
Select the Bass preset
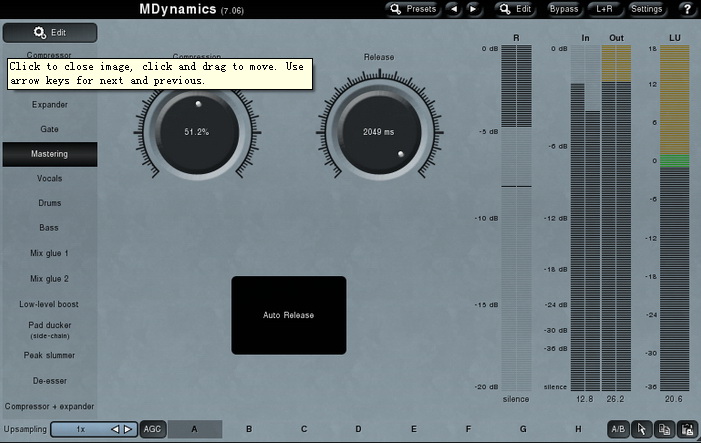coord(50,228)
